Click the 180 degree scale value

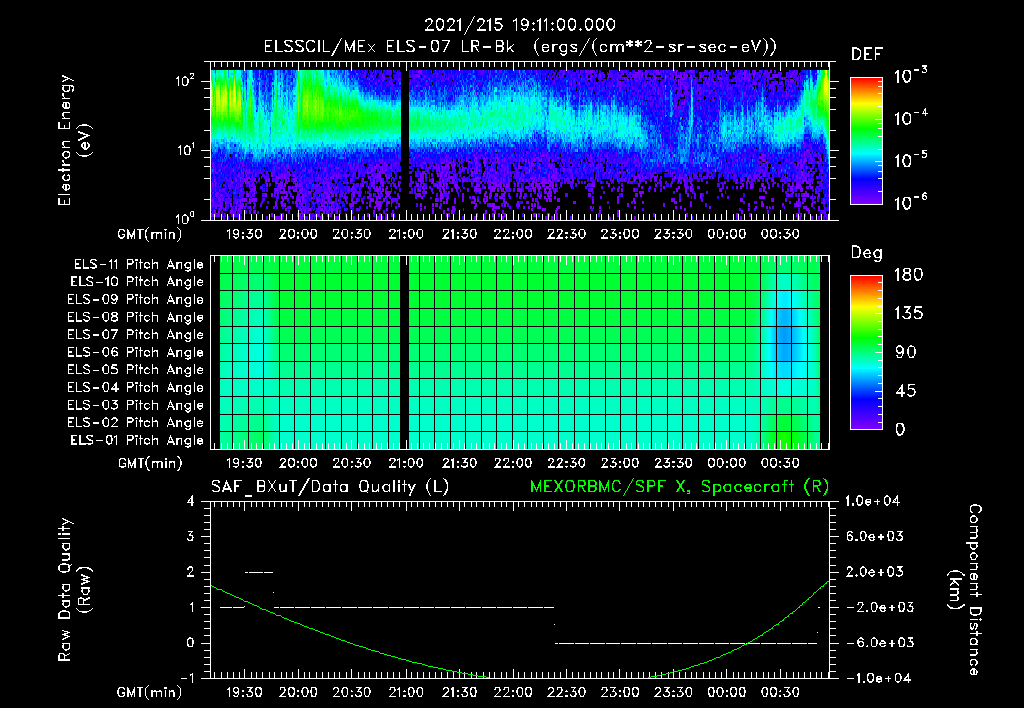908,275
